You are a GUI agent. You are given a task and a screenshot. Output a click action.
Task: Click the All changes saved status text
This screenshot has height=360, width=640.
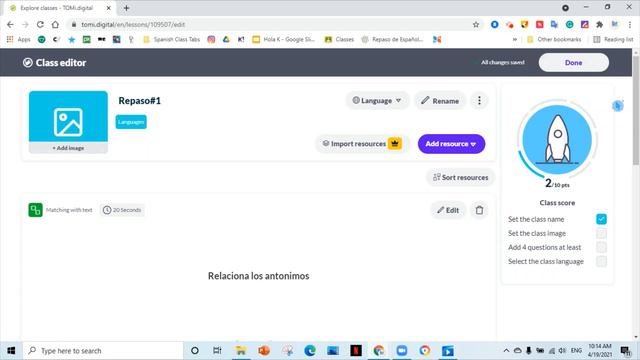502,62
